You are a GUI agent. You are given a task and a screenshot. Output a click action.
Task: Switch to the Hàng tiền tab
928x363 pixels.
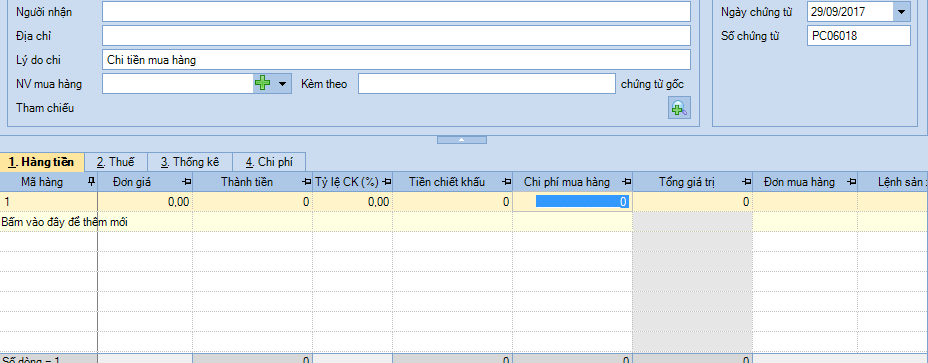pos(41,162)
